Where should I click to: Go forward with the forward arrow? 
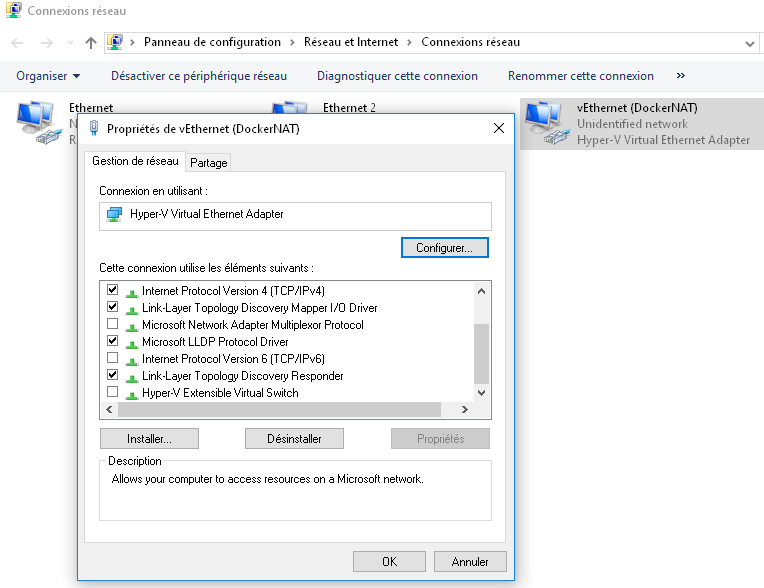[x=46, y=43]
